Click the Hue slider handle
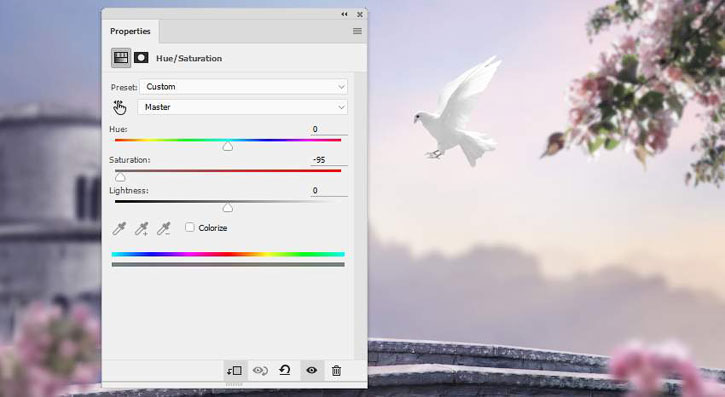This screenshot has height=397, width=725. pyautogui.click(x=227, y=147)
